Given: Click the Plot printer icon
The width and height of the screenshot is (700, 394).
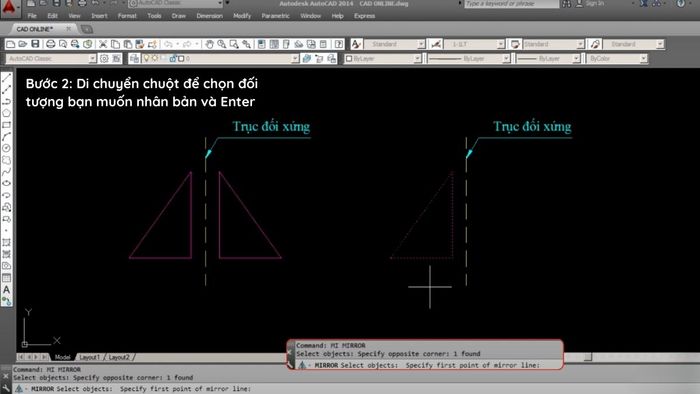Looking at the screenshot, I should (50, 44).
